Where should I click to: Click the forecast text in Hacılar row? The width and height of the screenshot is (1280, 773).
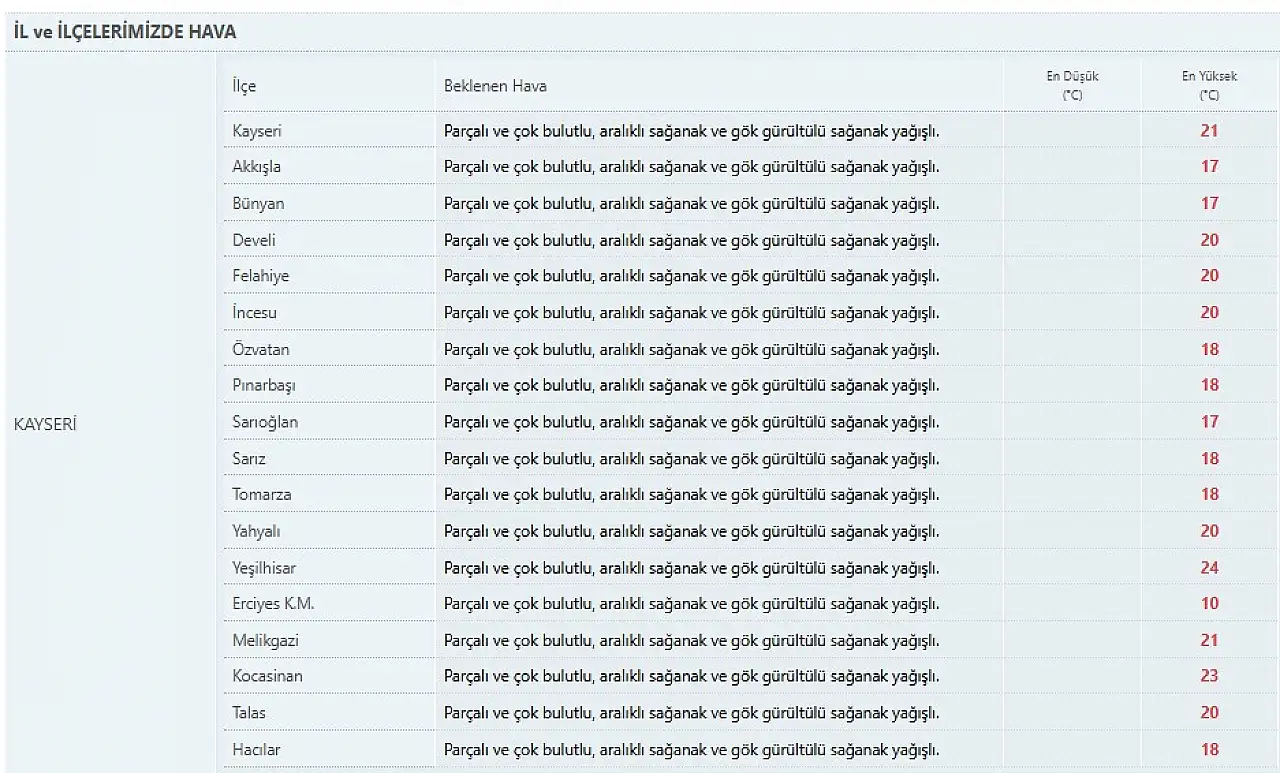692,749
